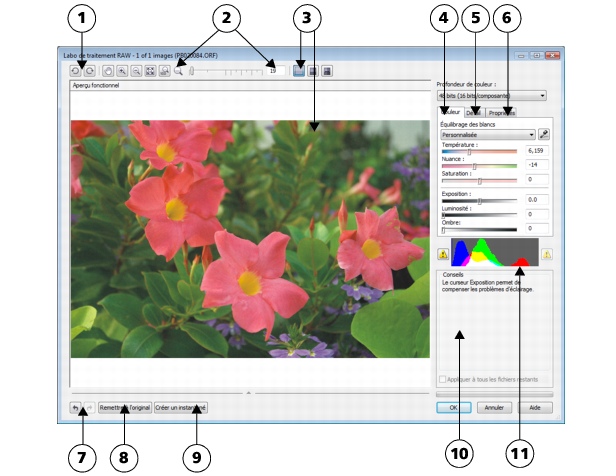Pick the white balance eyedropper tool
This screenshot has height=476, width=616.
[x=544, y=134]
